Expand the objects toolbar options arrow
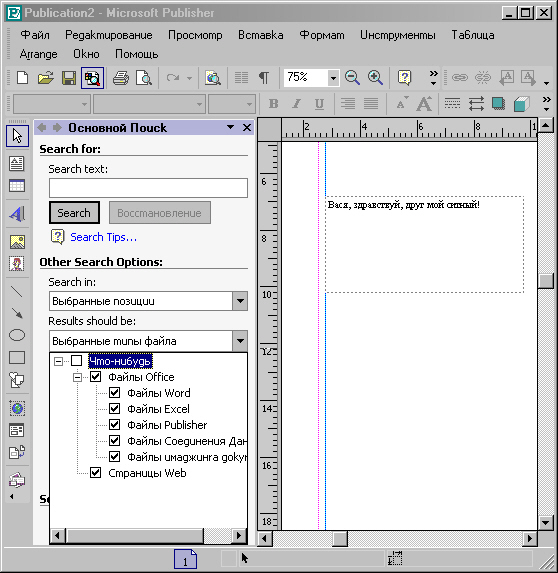This screenshot has width=558, height=573. (x=12, y=497)
